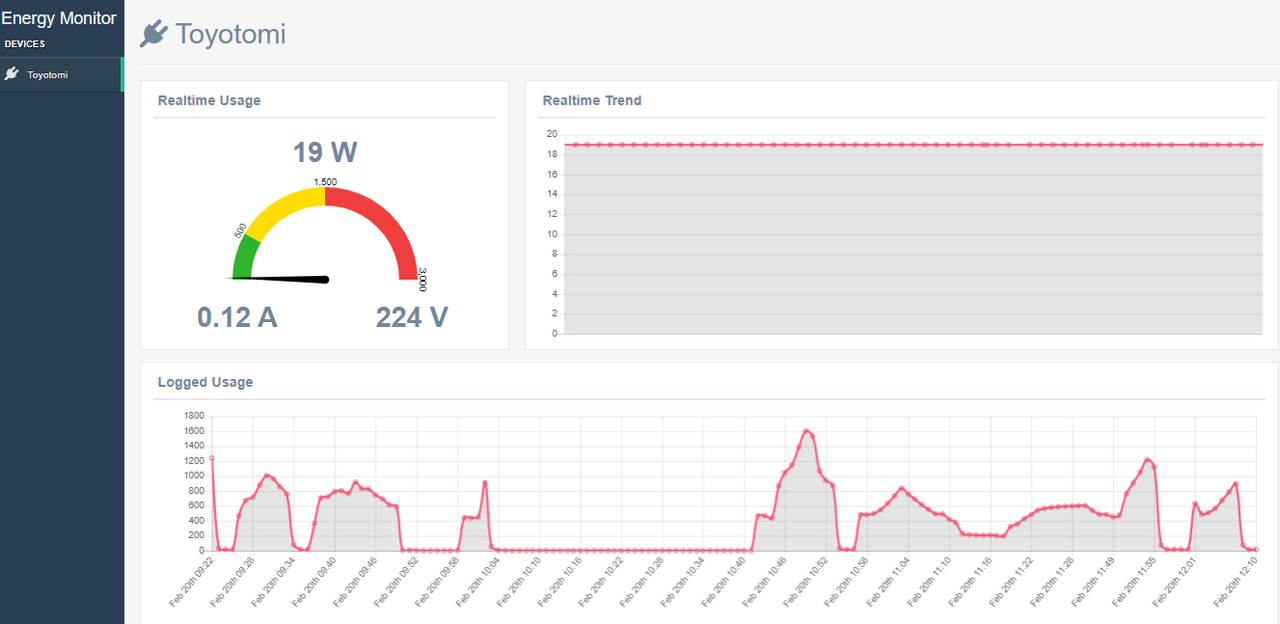Click the pink trend line in Realtime Trend
This screenshot has width=1280, height=624.
[913, 144]
